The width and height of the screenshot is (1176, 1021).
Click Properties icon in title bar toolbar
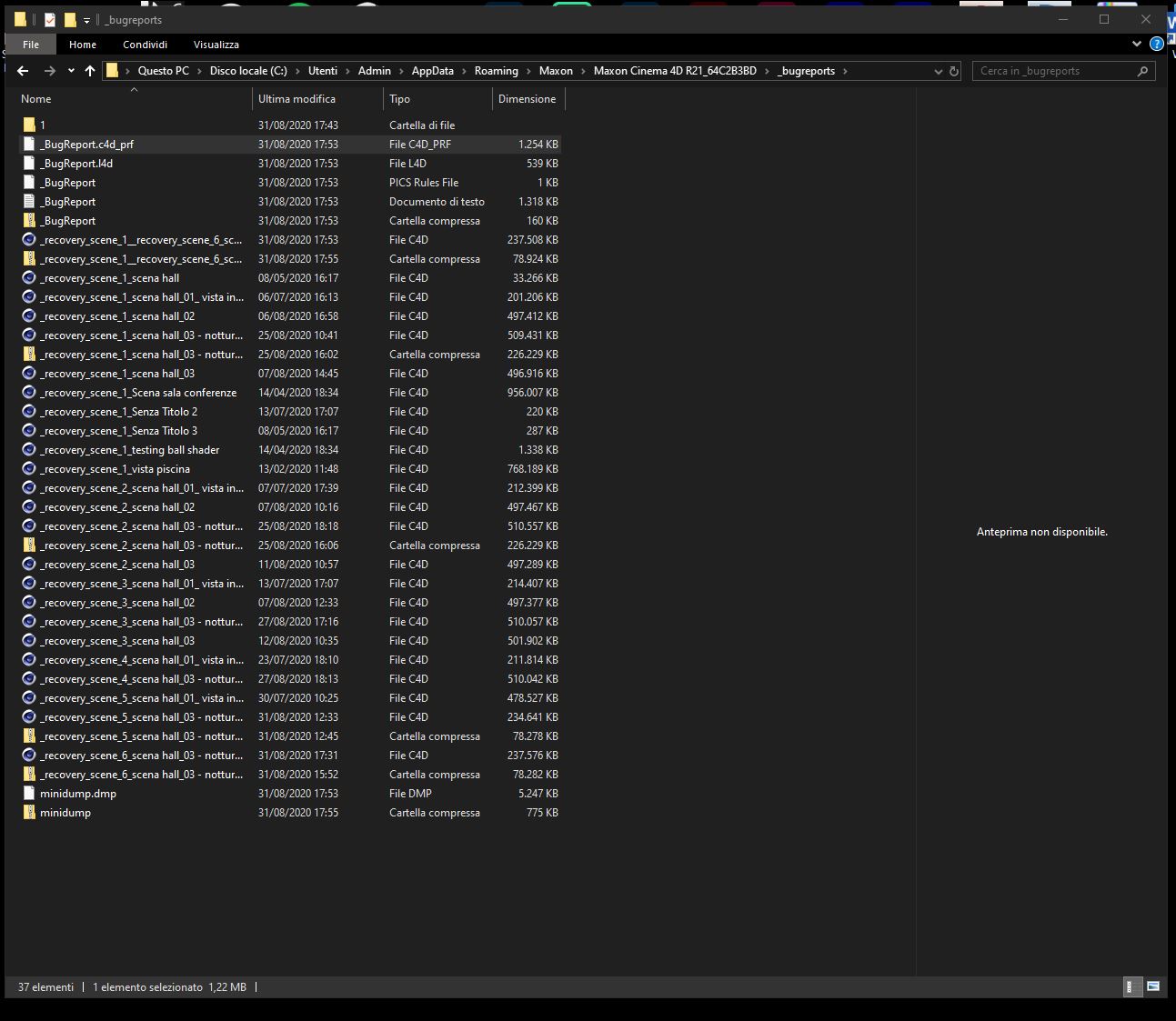pyautogui.click(x=50, y=19)
